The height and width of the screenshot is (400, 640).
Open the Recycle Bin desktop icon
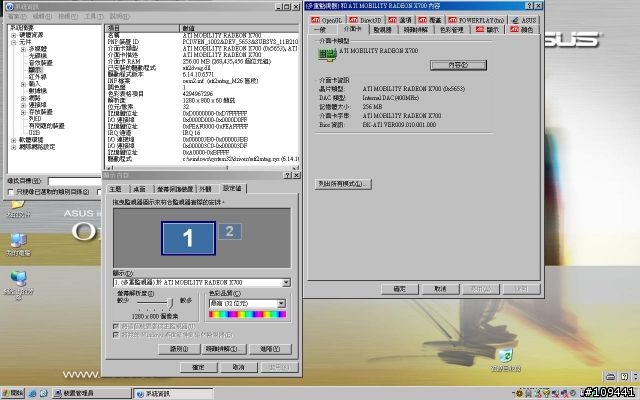click(x=506, y=360)
